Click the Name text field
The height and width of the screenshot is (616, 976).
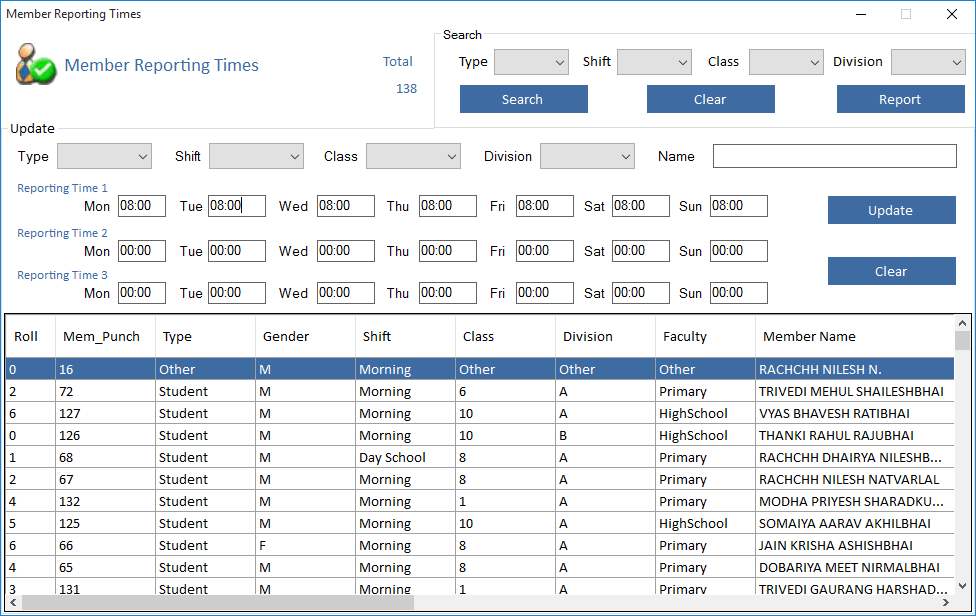834,156
